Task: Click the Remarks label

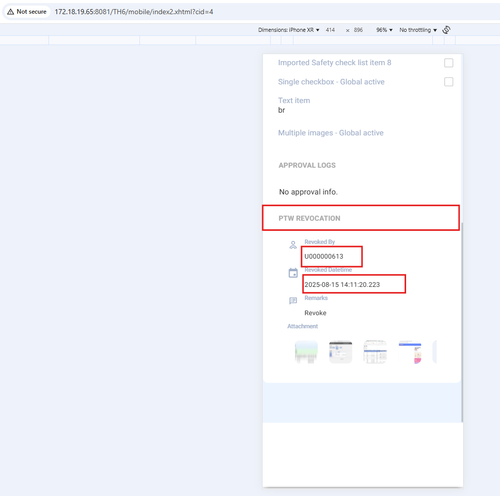Action: [316, 298]
